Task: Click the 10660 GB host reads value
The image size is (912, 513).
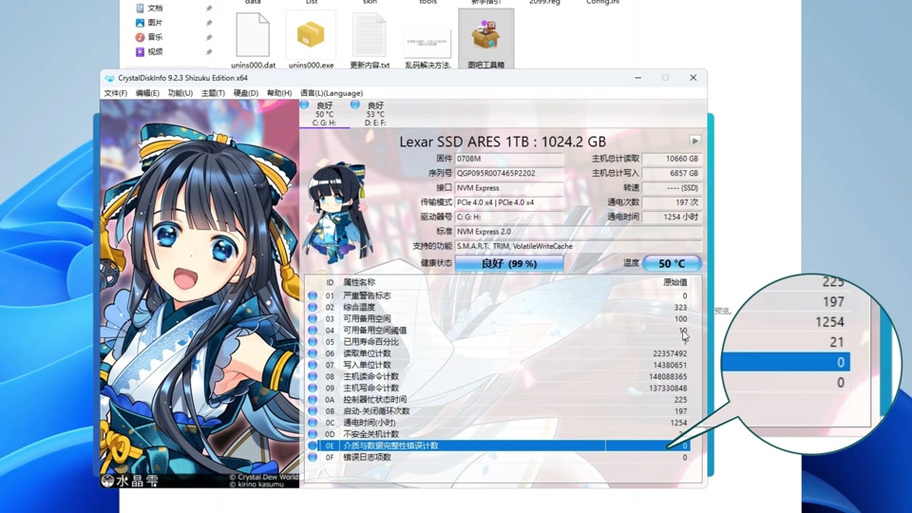Action: point(672,159)
